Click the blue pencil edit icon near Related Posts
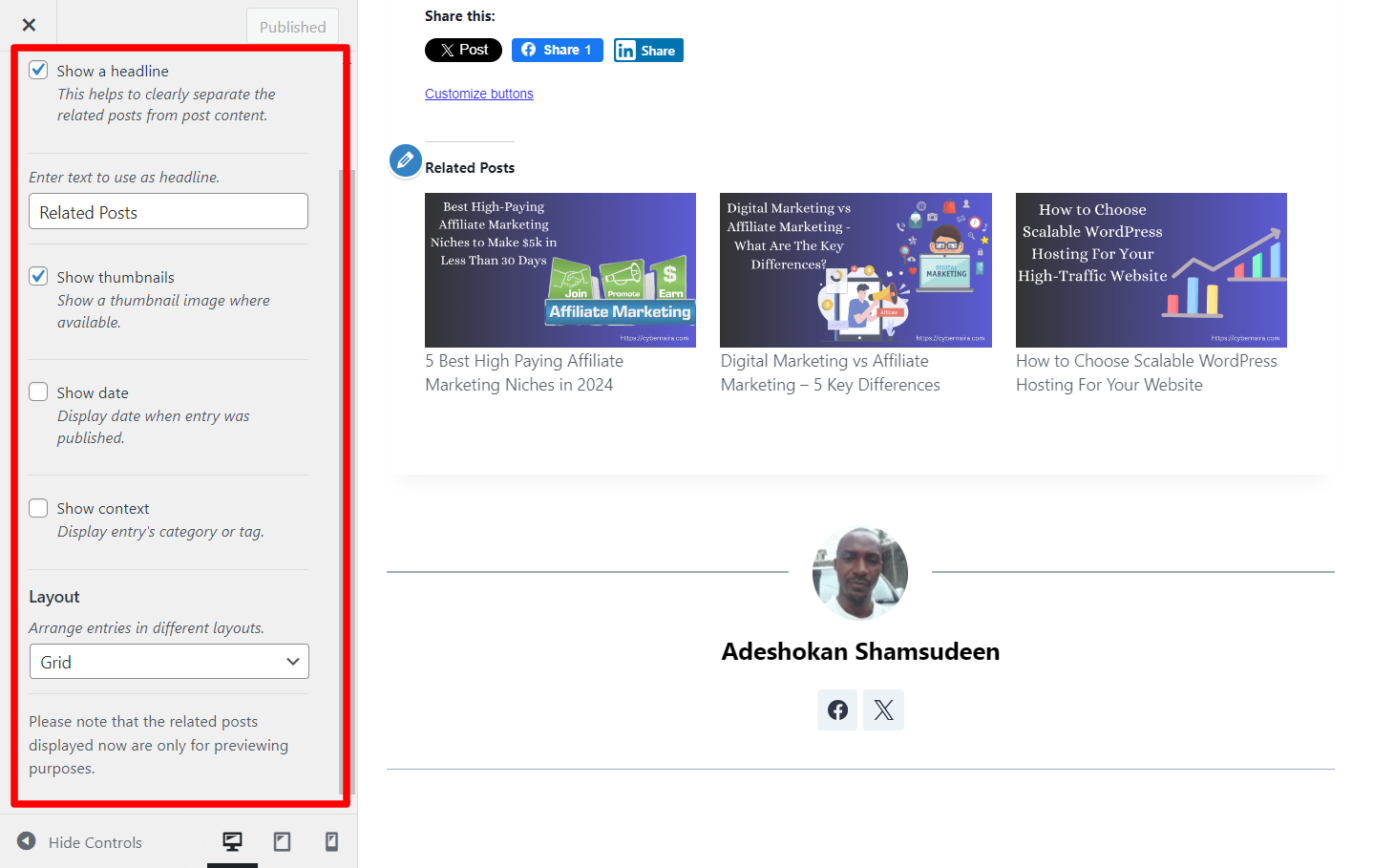Screen dimensions: 1394x868 click(x=405, y=160)
